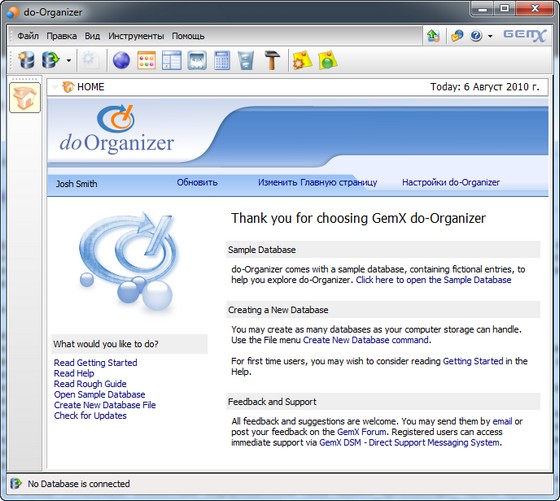Viewport: 560px width, 501px height.
Task: Click the hammer tools icon
Action: [272, 60]
